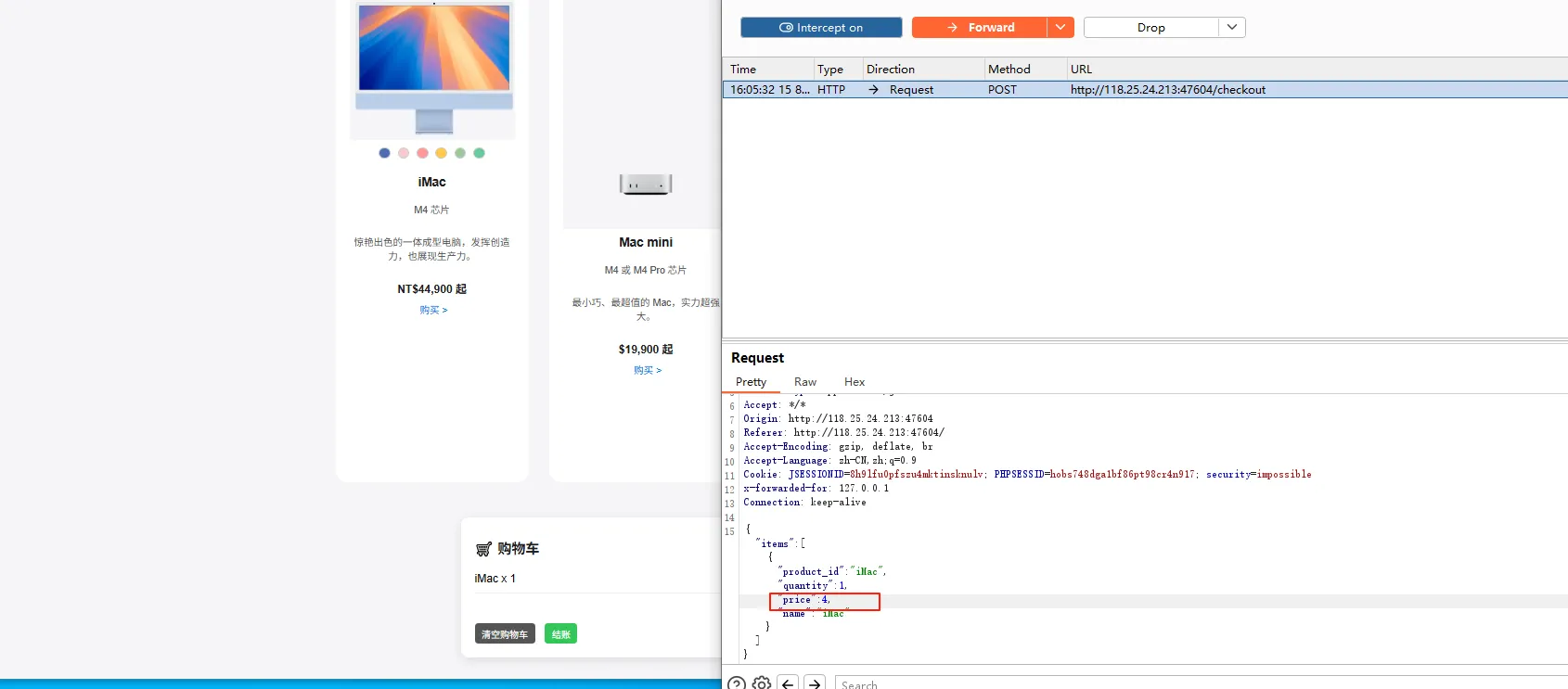
Task: Click the $19,900 起 price
Action: pyautogui.click(x=646, y=350)
